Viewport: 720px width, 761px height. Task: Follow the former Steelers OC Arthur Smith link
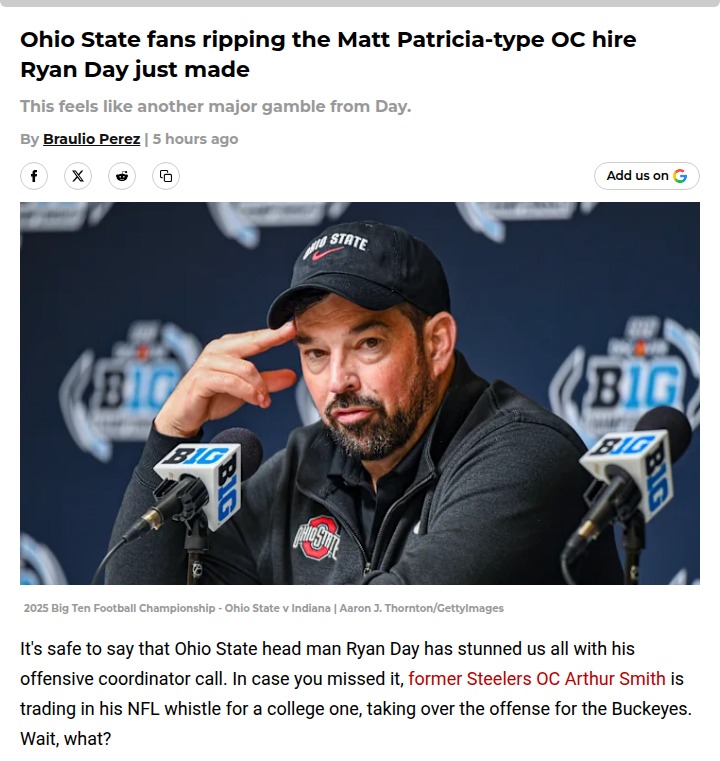coord(537,678)
